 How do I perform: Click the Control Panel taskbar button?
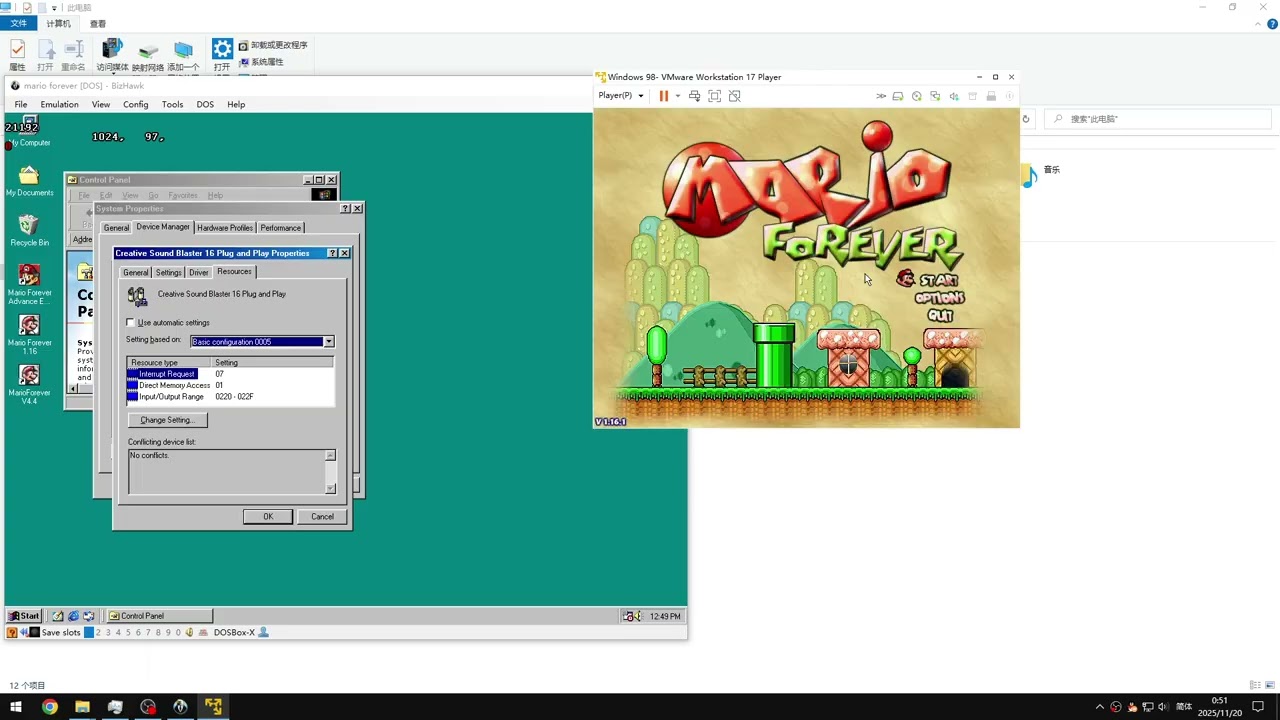[x=159, y=616]
